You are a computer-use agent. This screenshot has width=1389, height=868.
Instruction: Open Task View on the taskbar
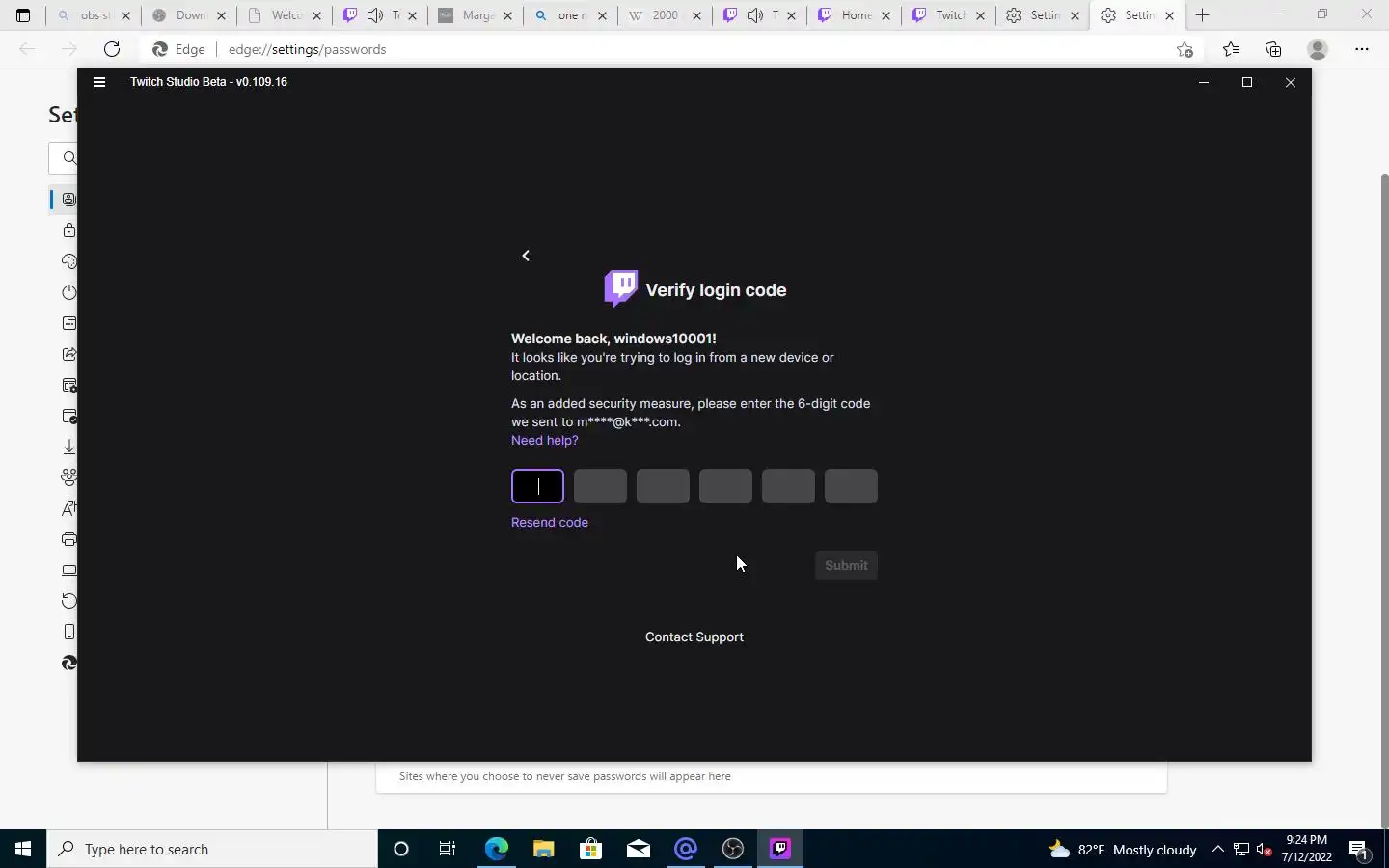pos(448,849)
